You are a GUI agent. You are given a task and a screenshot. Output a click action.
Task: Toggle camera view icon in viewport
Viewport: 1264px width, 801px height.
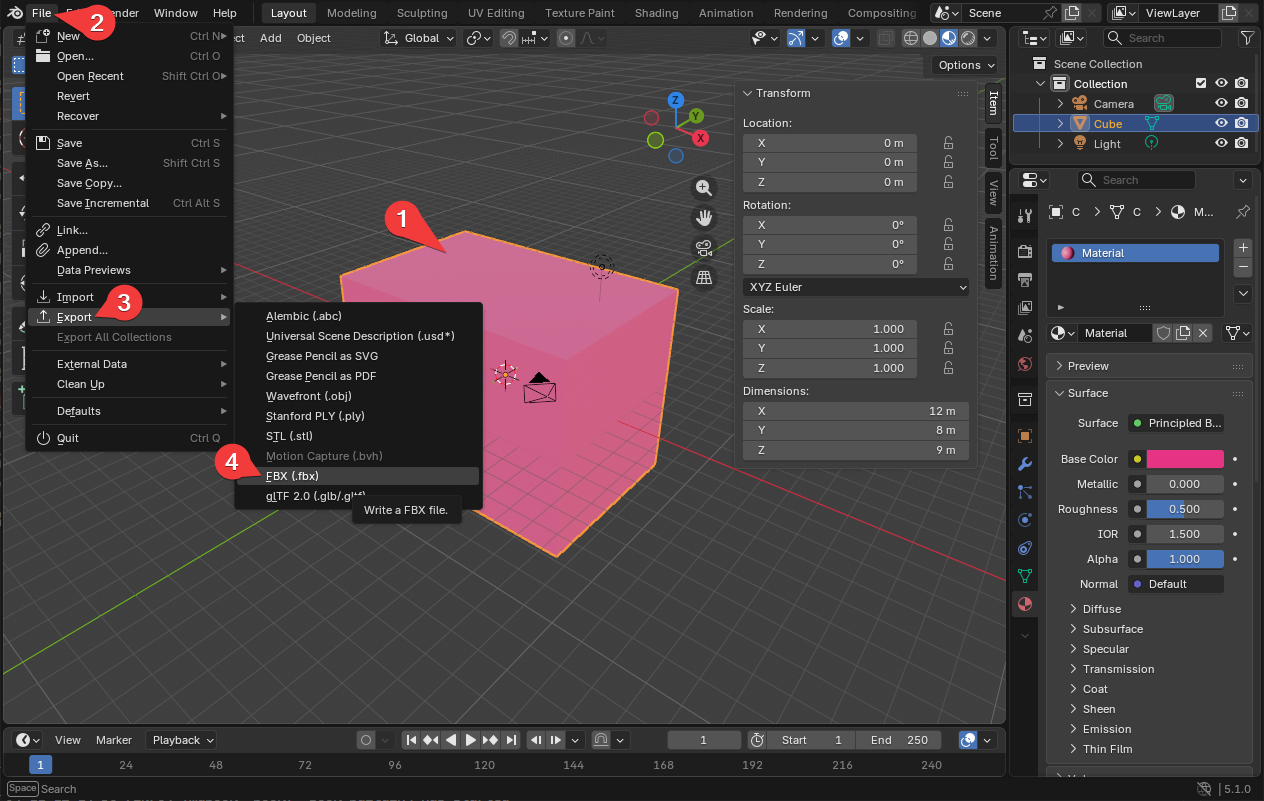pos(704,248)
